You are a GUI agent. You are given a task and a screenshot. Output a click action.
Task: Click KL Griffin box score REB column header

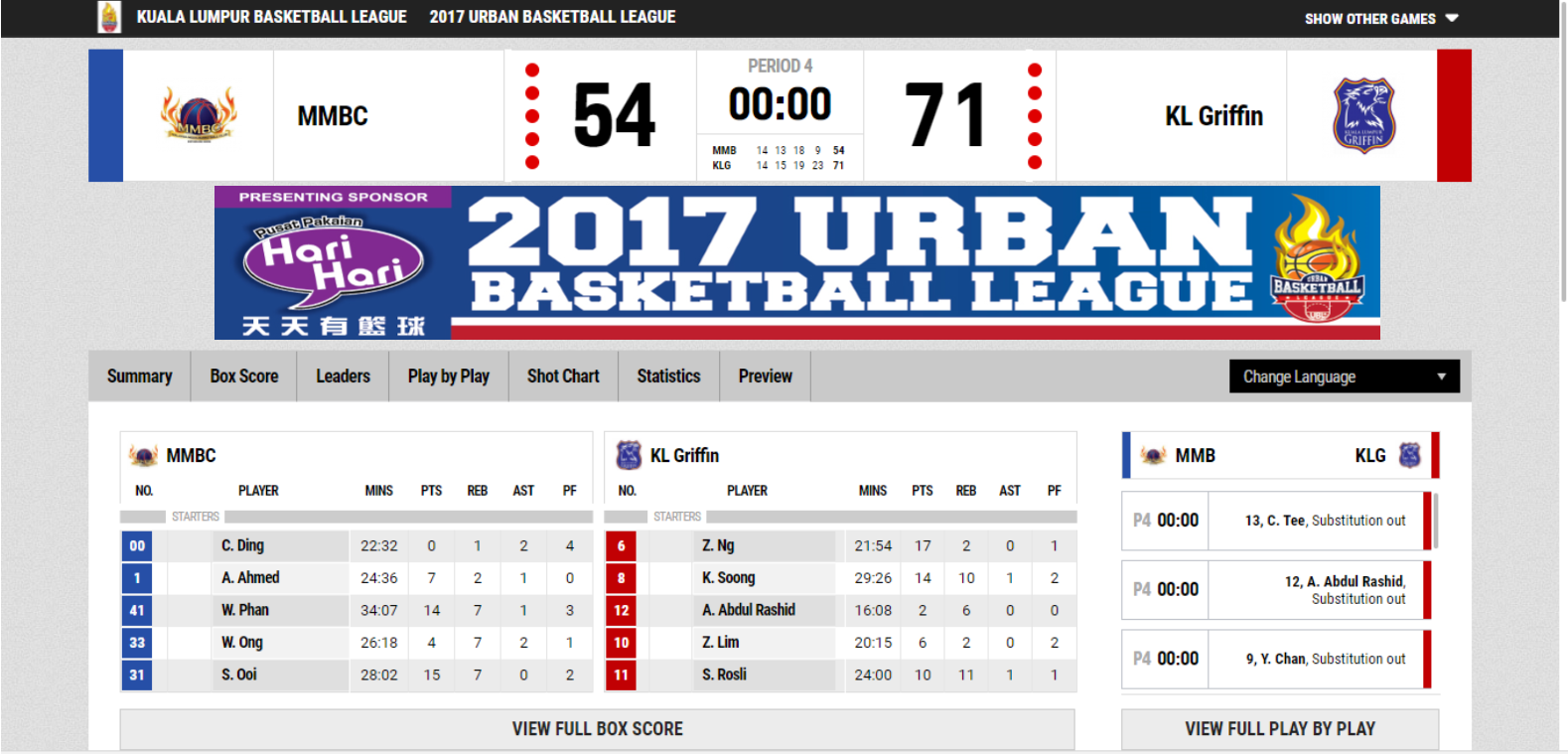[965, 491]
